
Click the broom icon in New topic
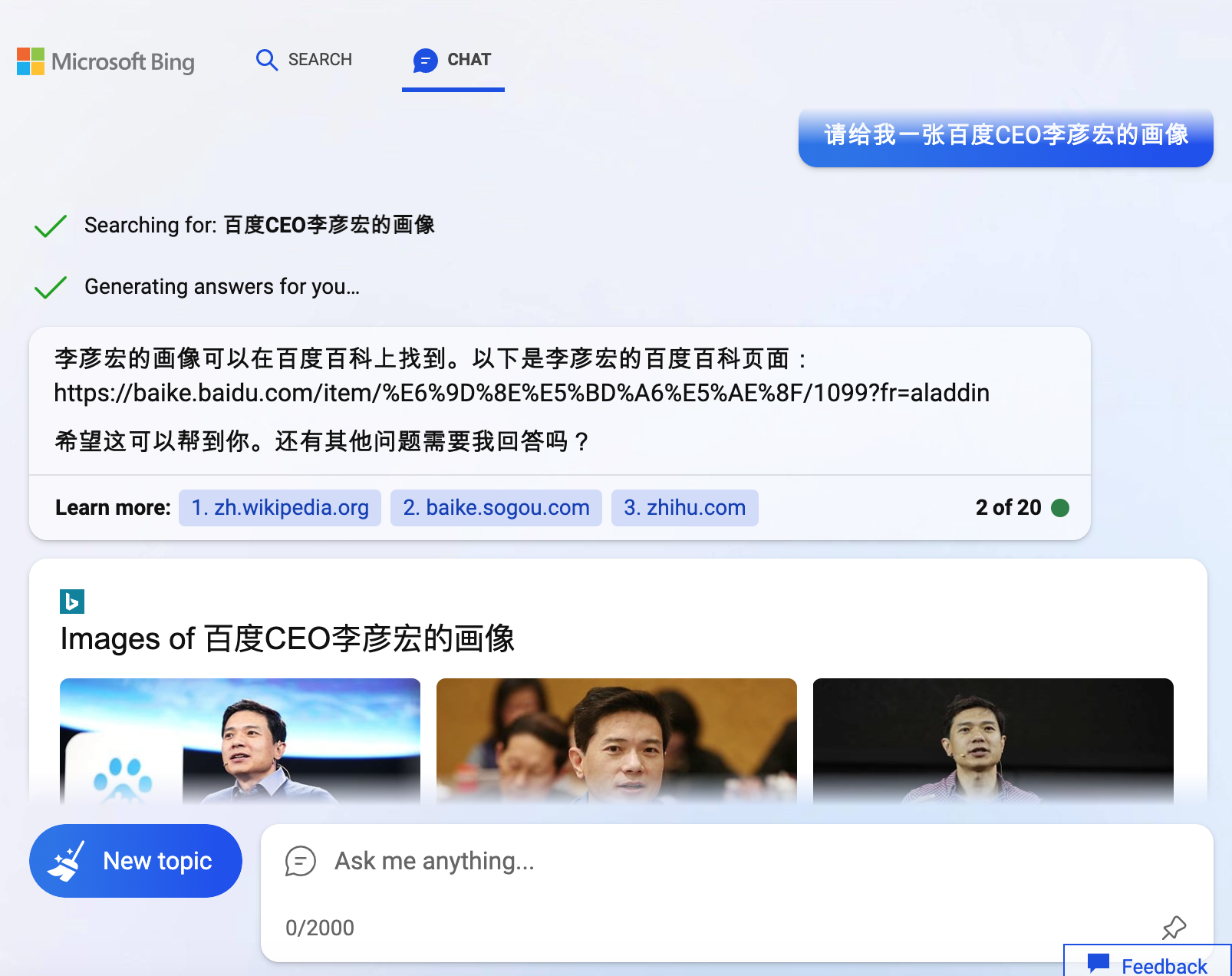[66, 862]
